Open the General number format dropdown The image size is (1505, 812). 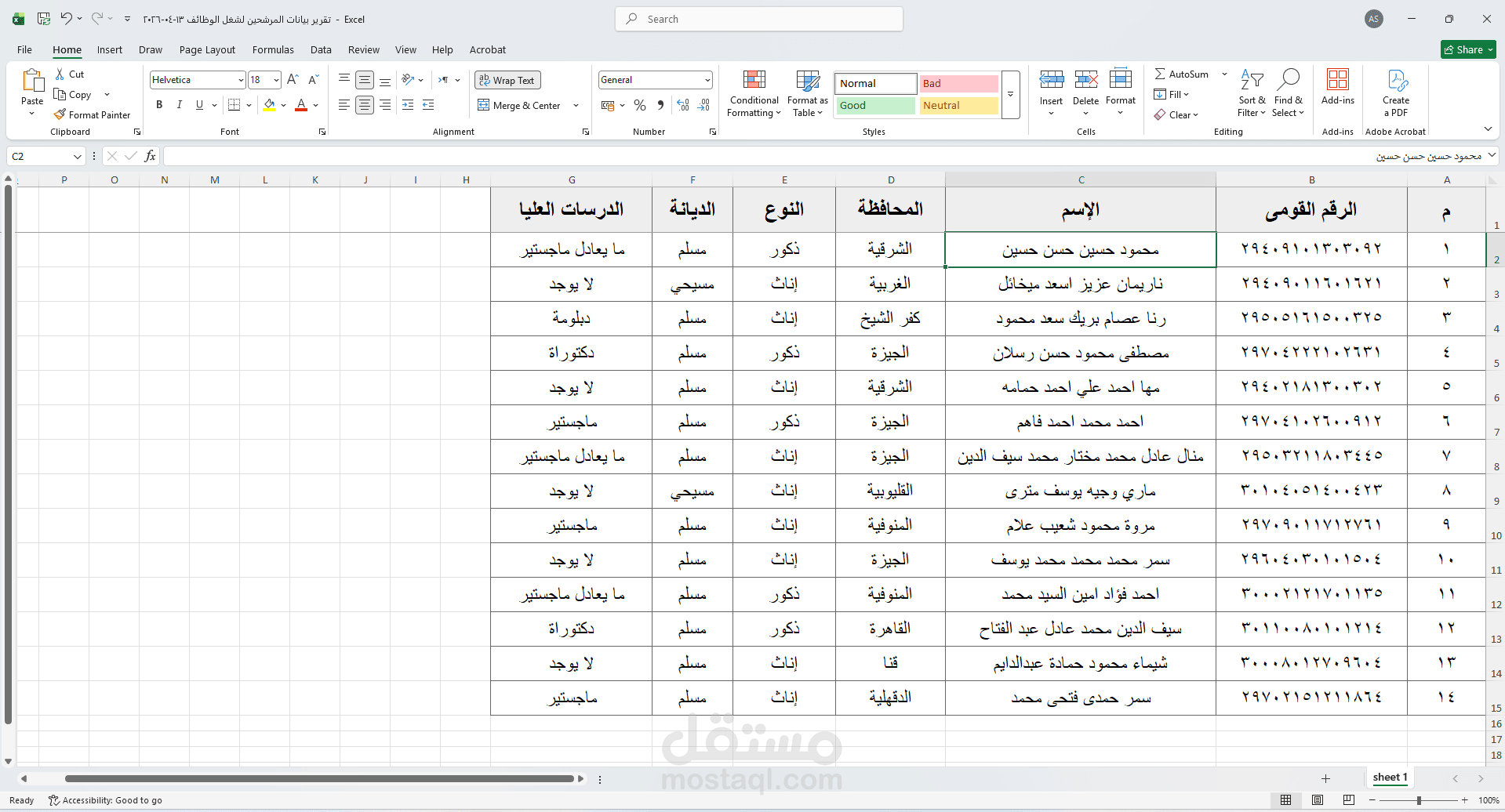(707, 80)
